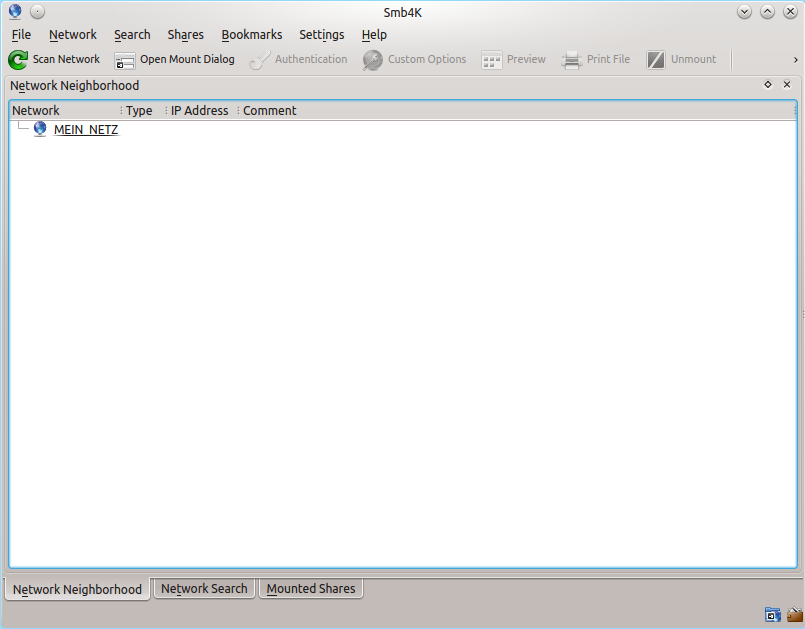Open the Mount Dialog from the toolbar
Viewport: 805px width, 629px height.
(175, 60)
